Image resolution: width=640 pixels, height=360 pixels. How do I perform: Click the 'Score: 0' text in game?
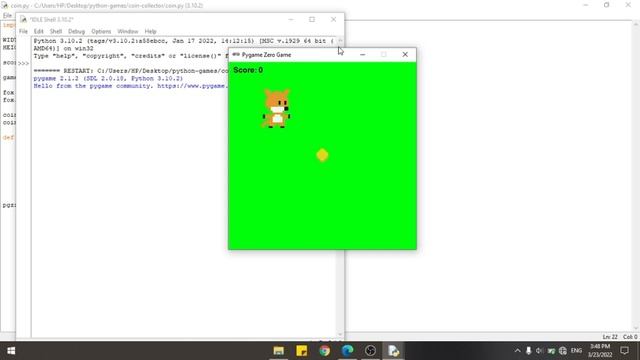pos(248,70)
